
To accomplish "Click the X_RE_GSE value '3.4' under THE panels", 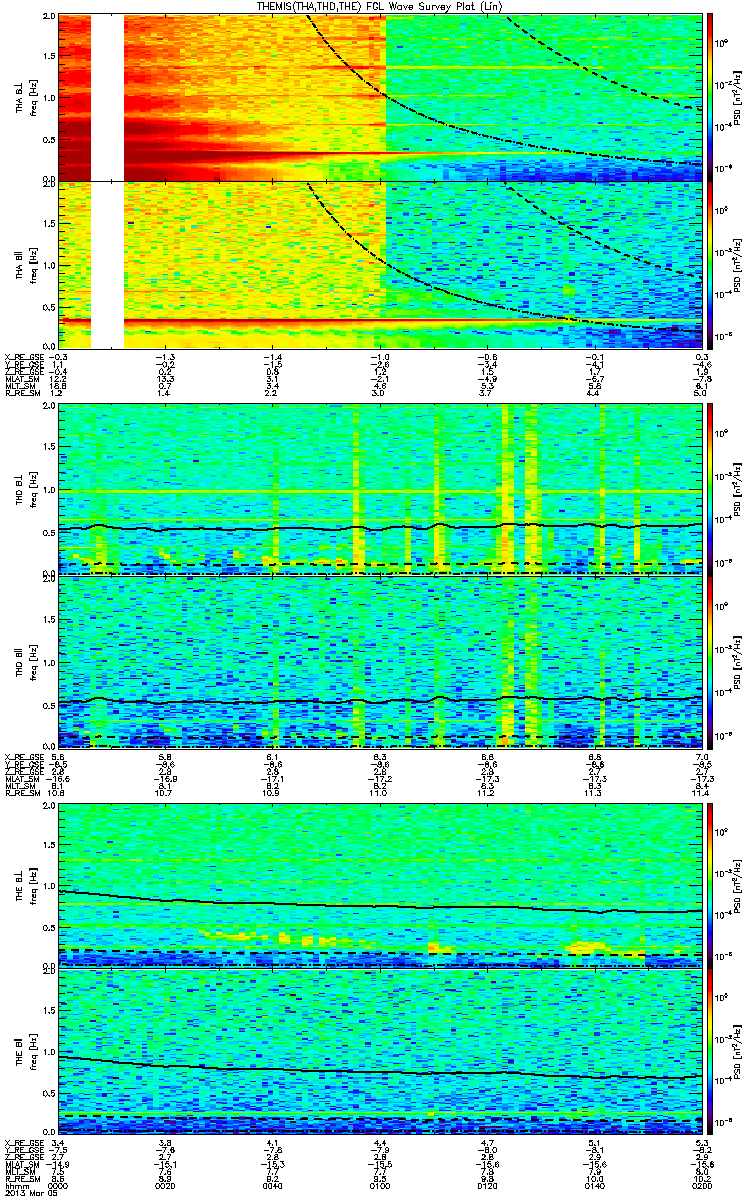I will 59,1143.
